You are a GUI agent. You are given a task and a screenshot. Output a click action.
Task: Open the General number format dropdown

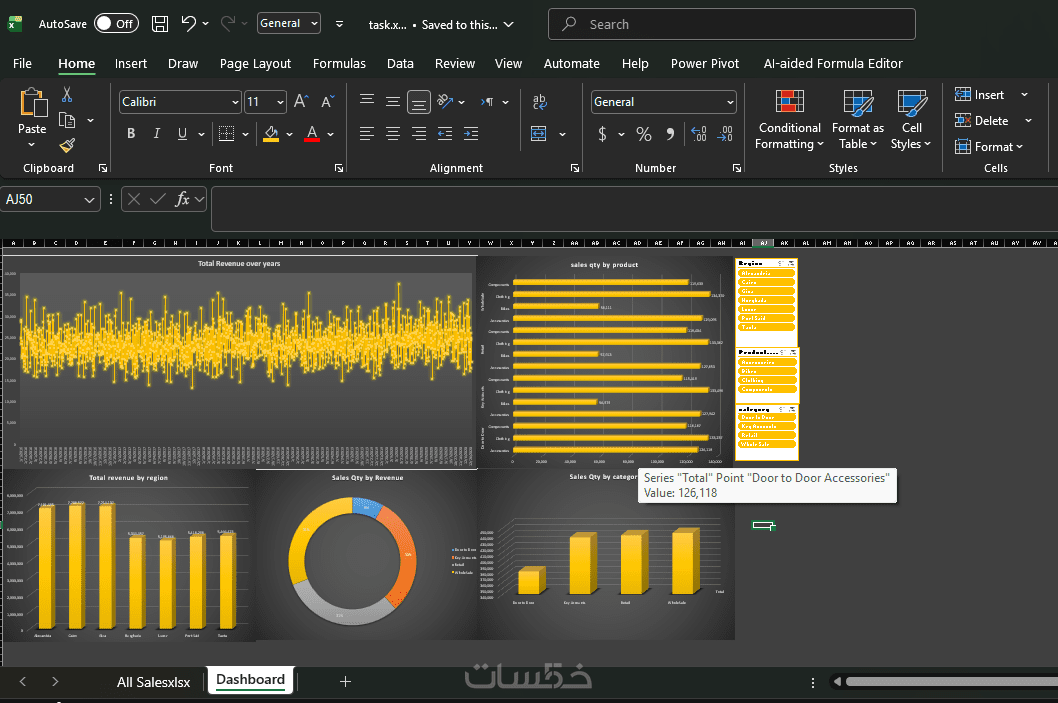click(730, 102)
